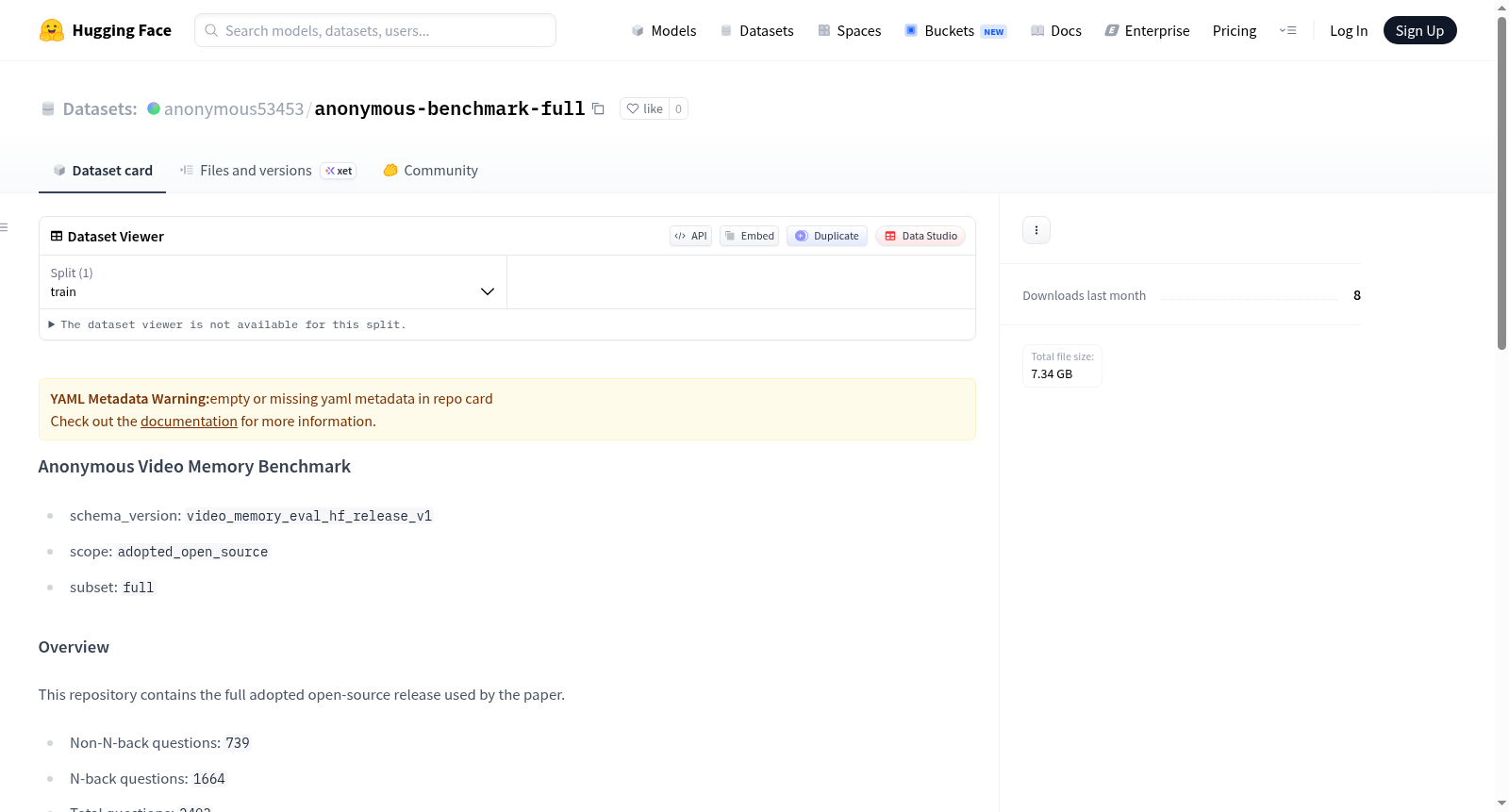Open Docs from the top navigation
Viewport: 1509px width, 812px height.
pos(1055,30)
